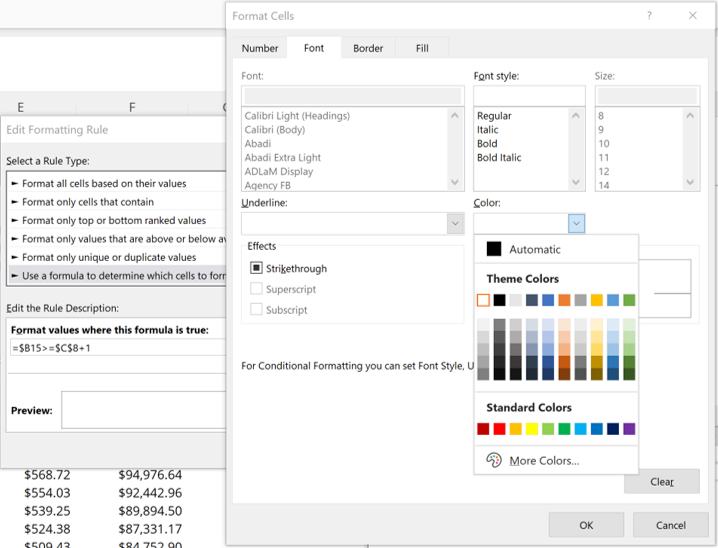Click the formula field =$B15>=$C$8+1
The height and width of the screenshot is (548, 718).
pos(118,348)
